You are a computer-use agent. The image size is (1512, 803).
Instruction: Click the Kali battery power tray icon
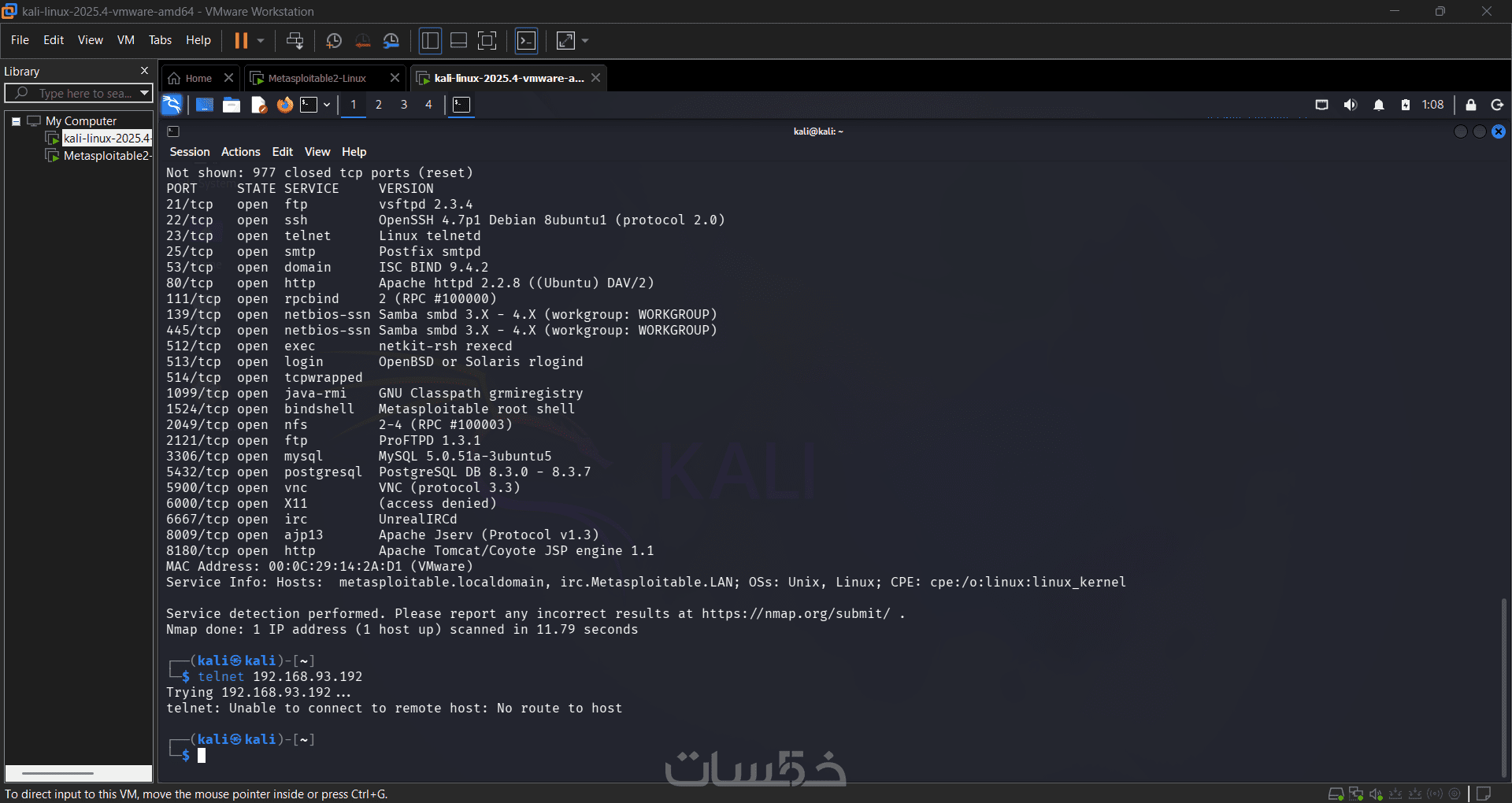pyautogui.click(x=1406, y=105)
